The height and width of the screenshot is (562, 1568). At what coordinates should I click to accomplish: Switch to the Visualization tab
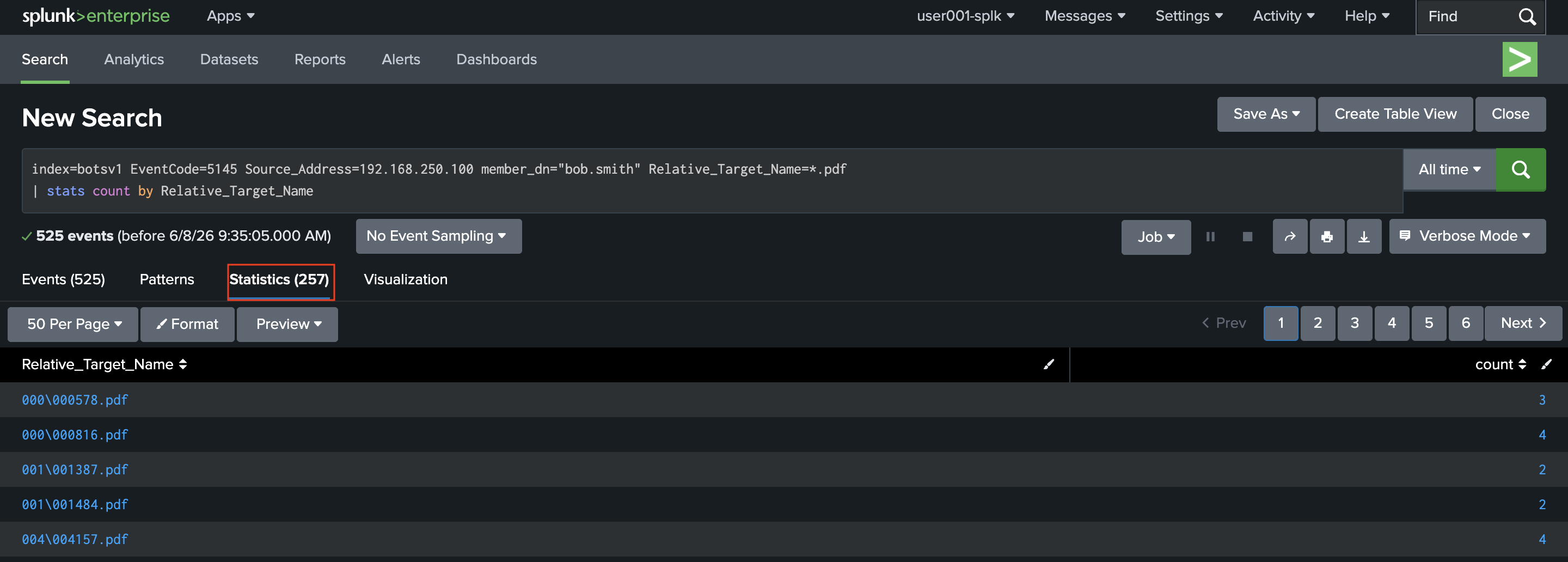pos(406,279)
